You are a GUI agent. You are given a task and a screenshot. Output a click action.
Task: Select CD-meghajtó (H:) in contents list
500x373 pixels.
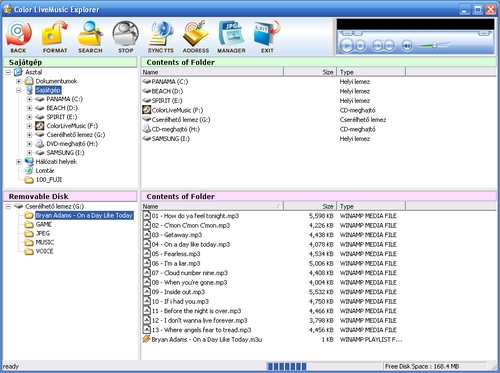click(175, 129)
